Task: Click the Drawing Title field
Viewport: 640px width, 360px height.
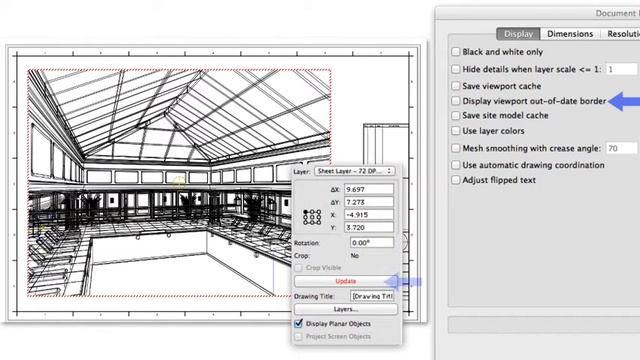Action: click(x=372, y=296)
